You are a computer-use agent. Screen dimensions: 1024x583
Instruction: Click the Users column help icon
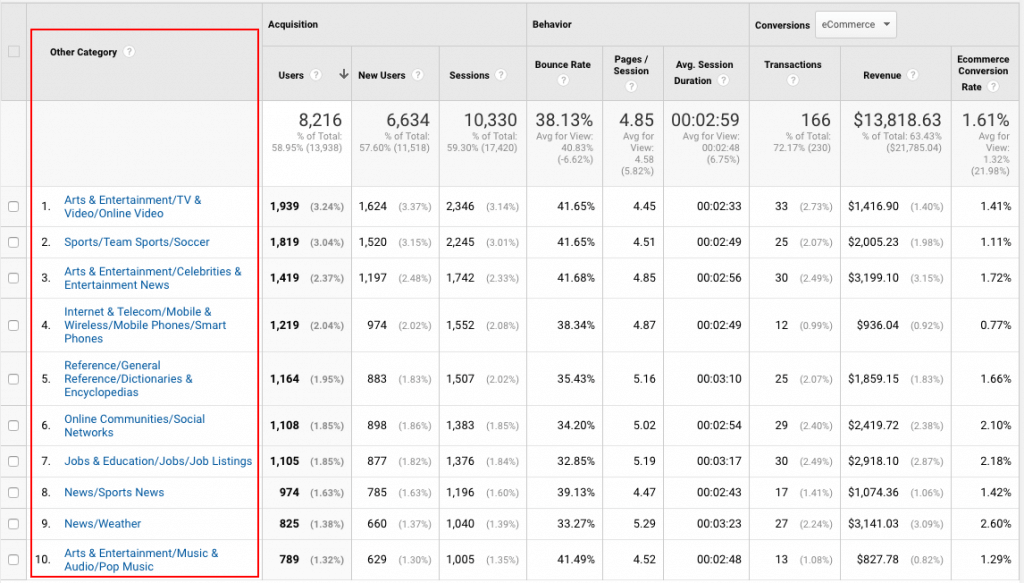(x=314, y=75)
